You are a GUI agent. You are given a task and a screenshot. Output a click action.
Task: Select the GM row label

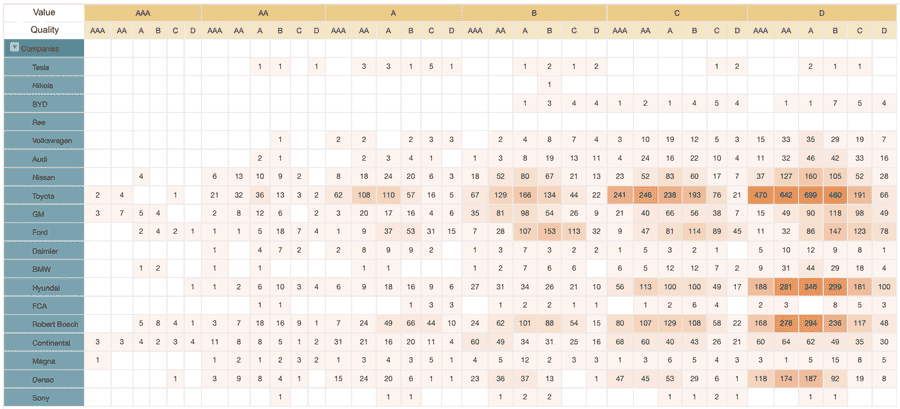click(44, 213)
